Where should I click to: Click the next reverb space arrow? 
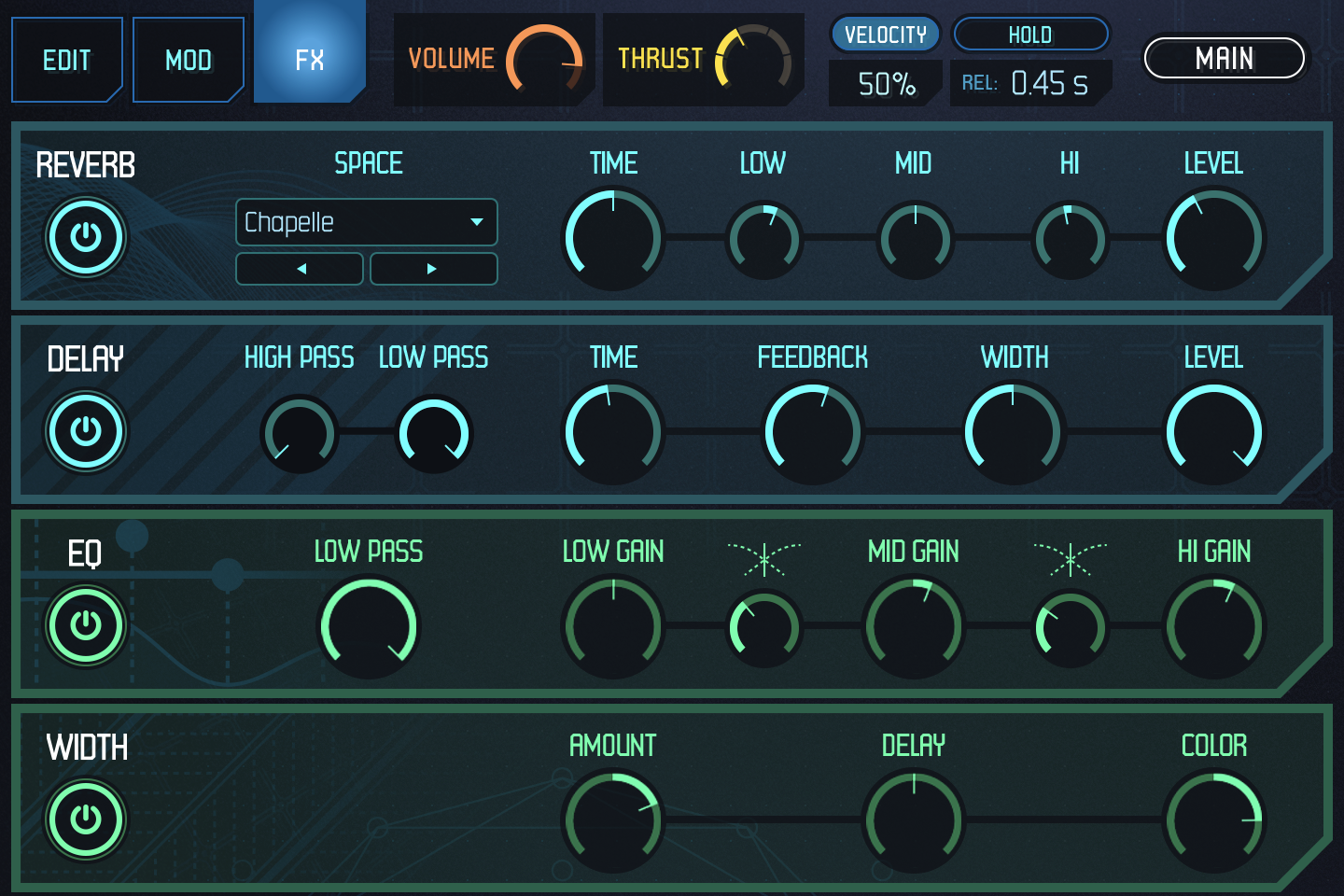[x=433, y=269]
